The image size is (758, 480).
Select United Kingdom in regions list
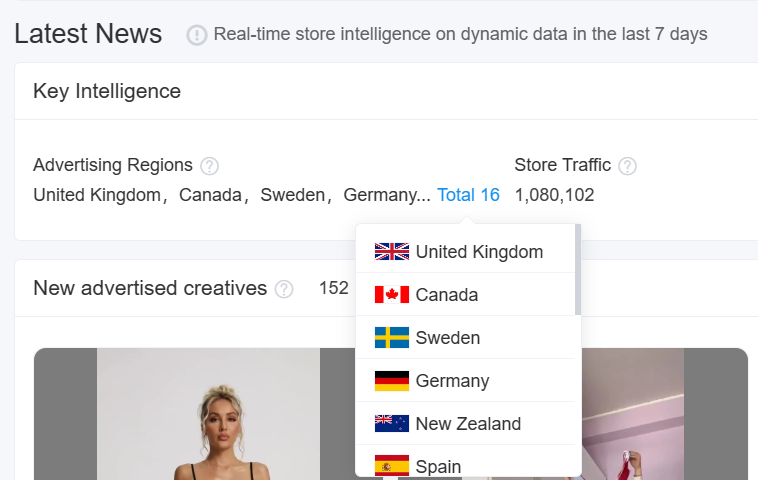pyautogui.click(x=466, y=251)
